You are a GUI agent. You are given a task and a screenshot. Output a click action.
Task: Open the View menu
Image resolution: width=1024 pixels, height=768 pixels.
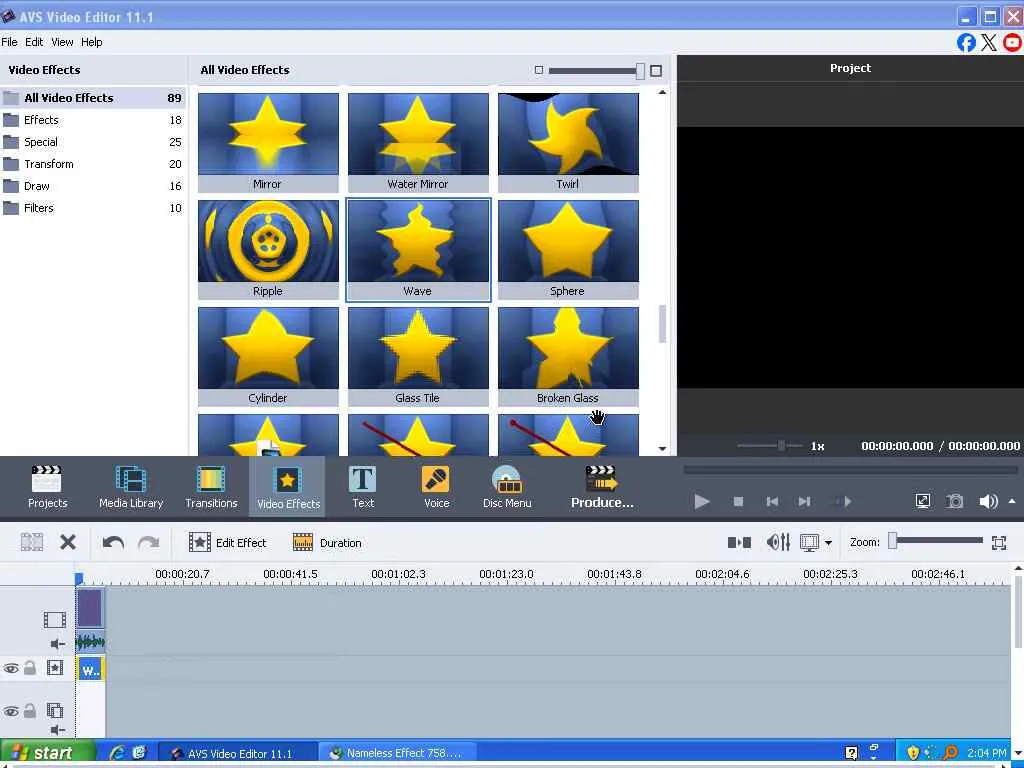62,42
